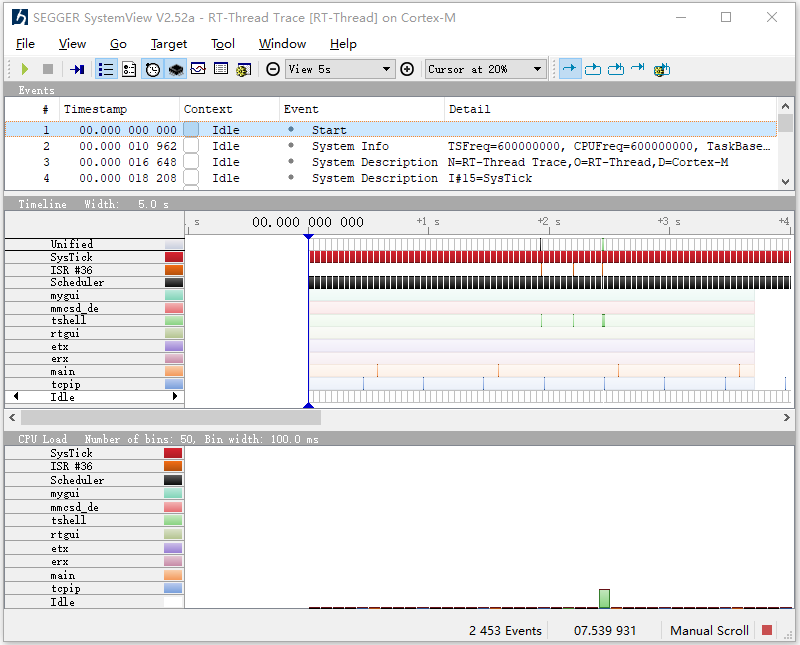The height and width of the screenshot is (645, 800).
Task: Open the Cursor at 20% dropdown
Action: tap(486, 69)
